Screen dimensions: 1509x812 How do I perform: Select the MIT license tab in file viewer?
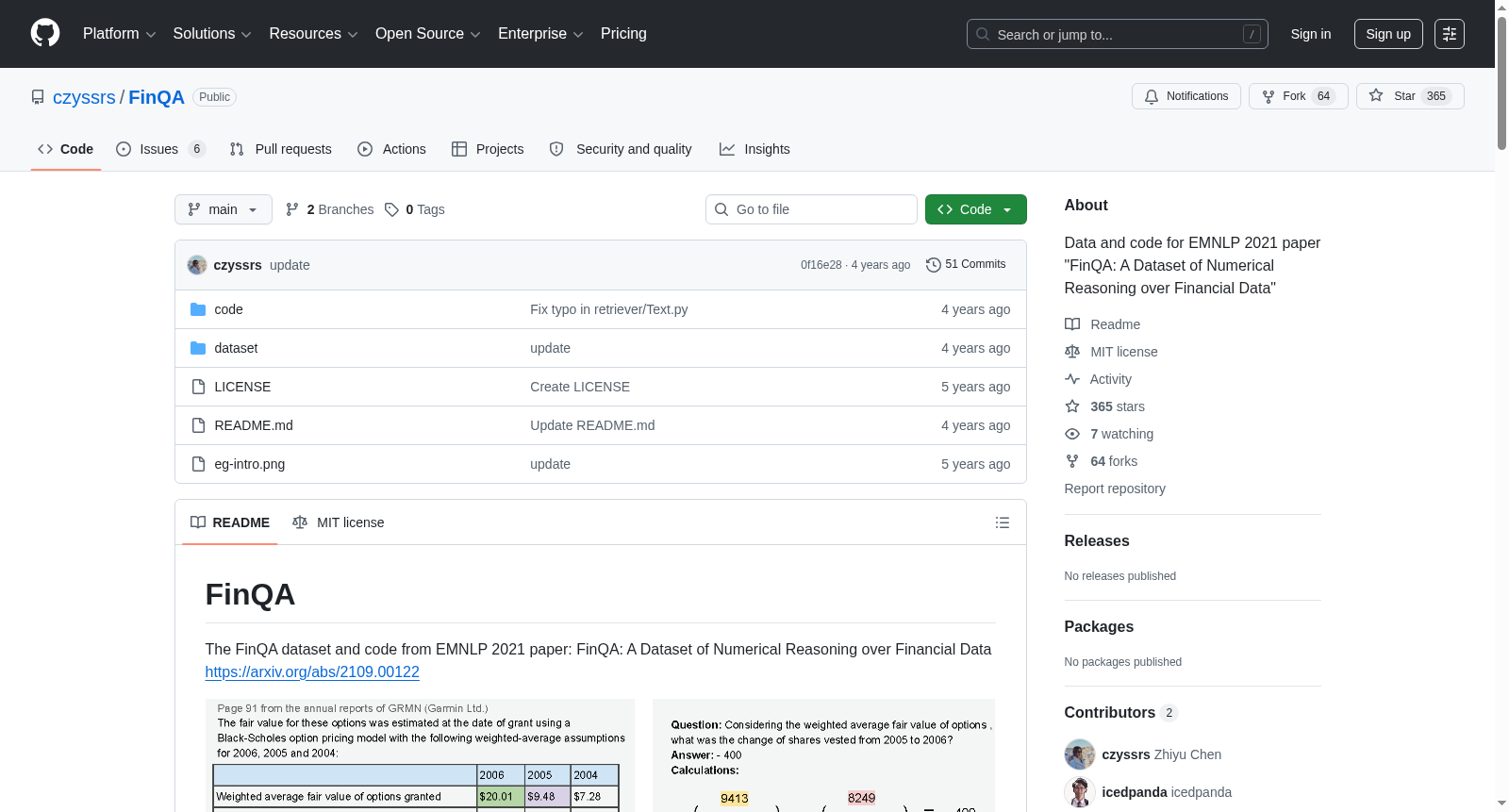point(339,522)
